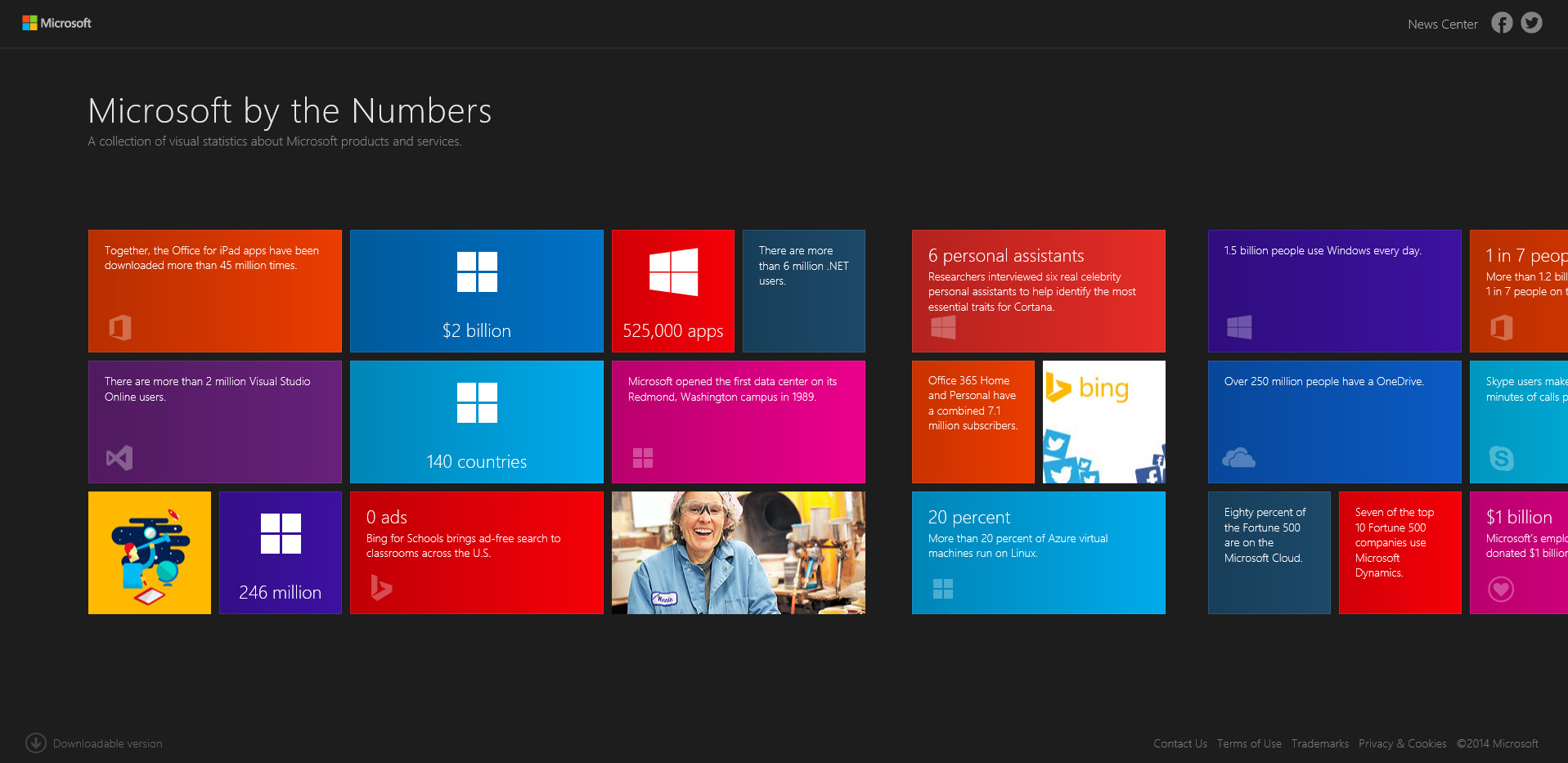1568x763 pixels.
Task: Open the Facebook share icon
Action: coord(1502,23)
